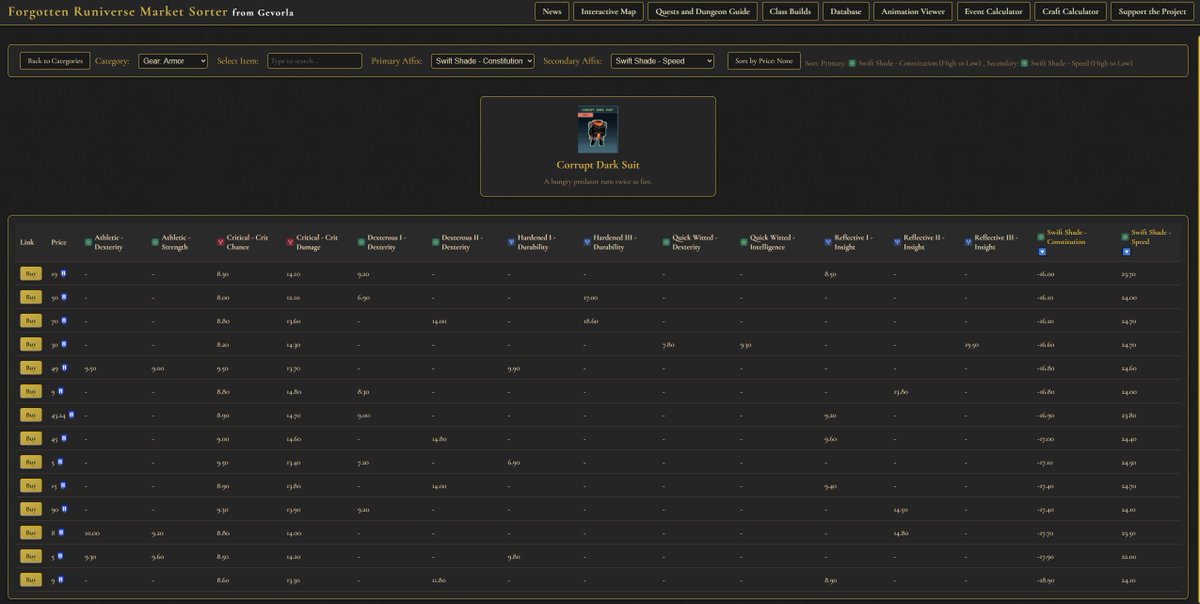Click the blue Hardened III - Durability icon
The height and width of the screenshot is (604, 1200).
(x=587, y=242)
